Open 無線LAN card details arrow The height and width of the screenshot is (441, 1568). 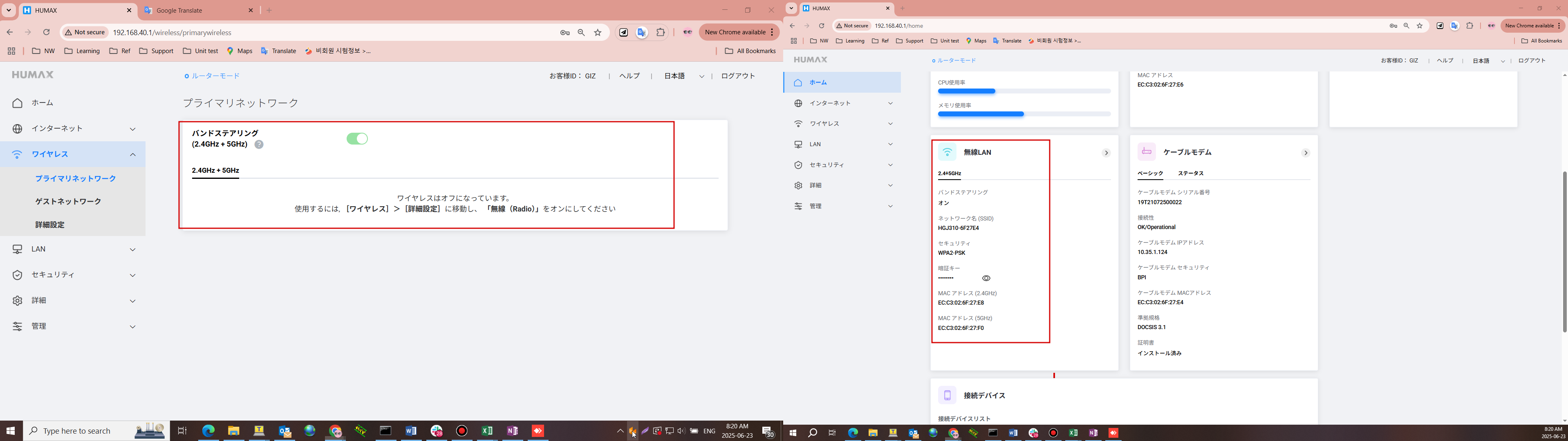(x=1106, y=153)
